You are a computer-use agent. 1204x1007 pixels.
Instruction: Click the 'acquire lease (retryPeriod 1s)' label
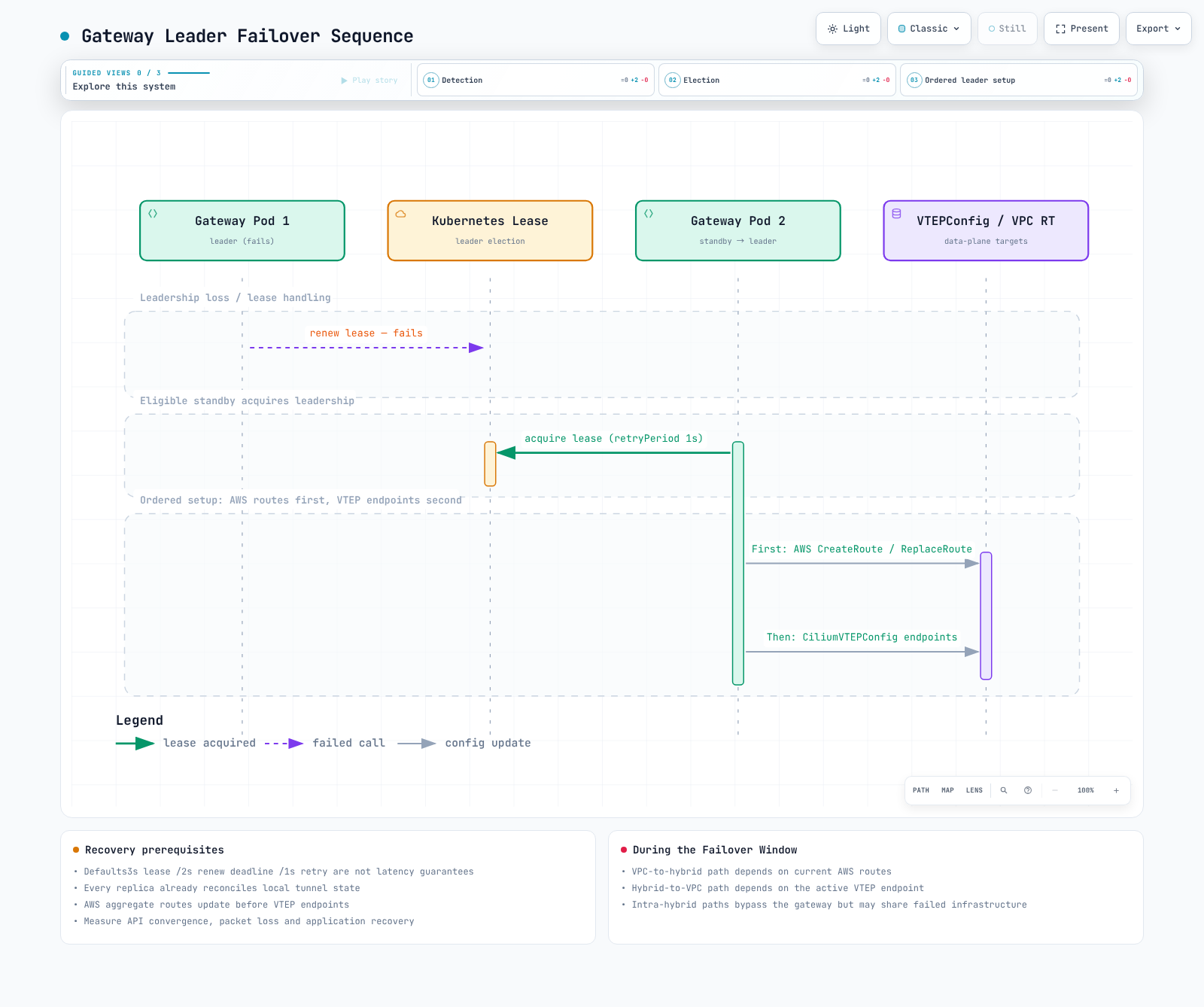tap(614, 439)
